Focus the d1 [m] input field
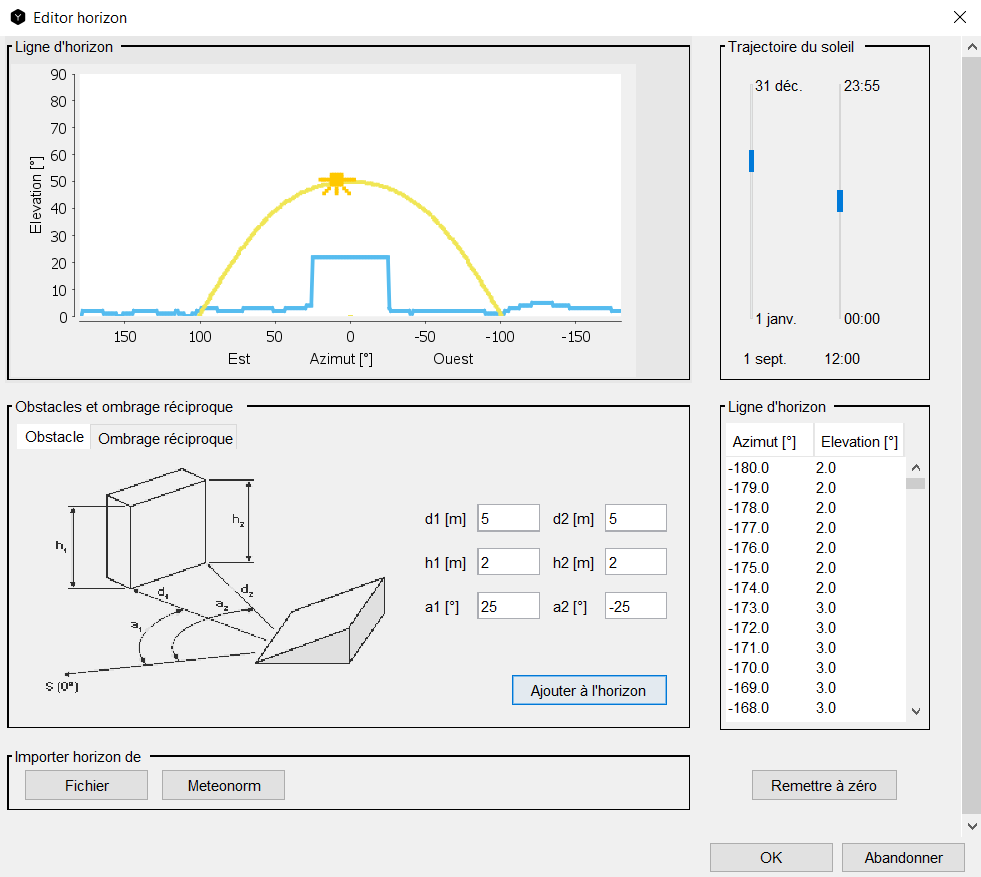 tap(508, 518)
